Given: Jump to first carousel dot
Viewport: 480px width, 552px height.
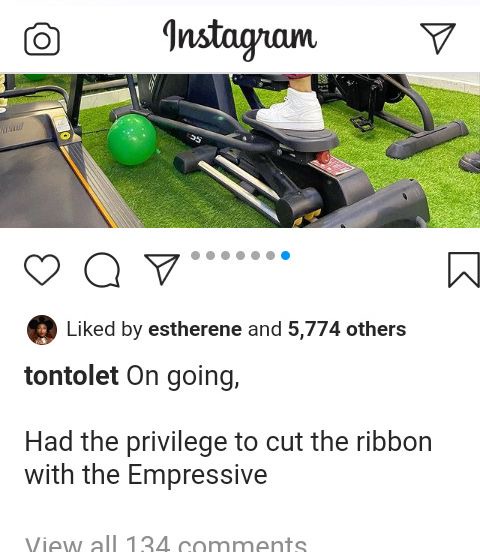Looking at the screenshot, I should point(195,255).
